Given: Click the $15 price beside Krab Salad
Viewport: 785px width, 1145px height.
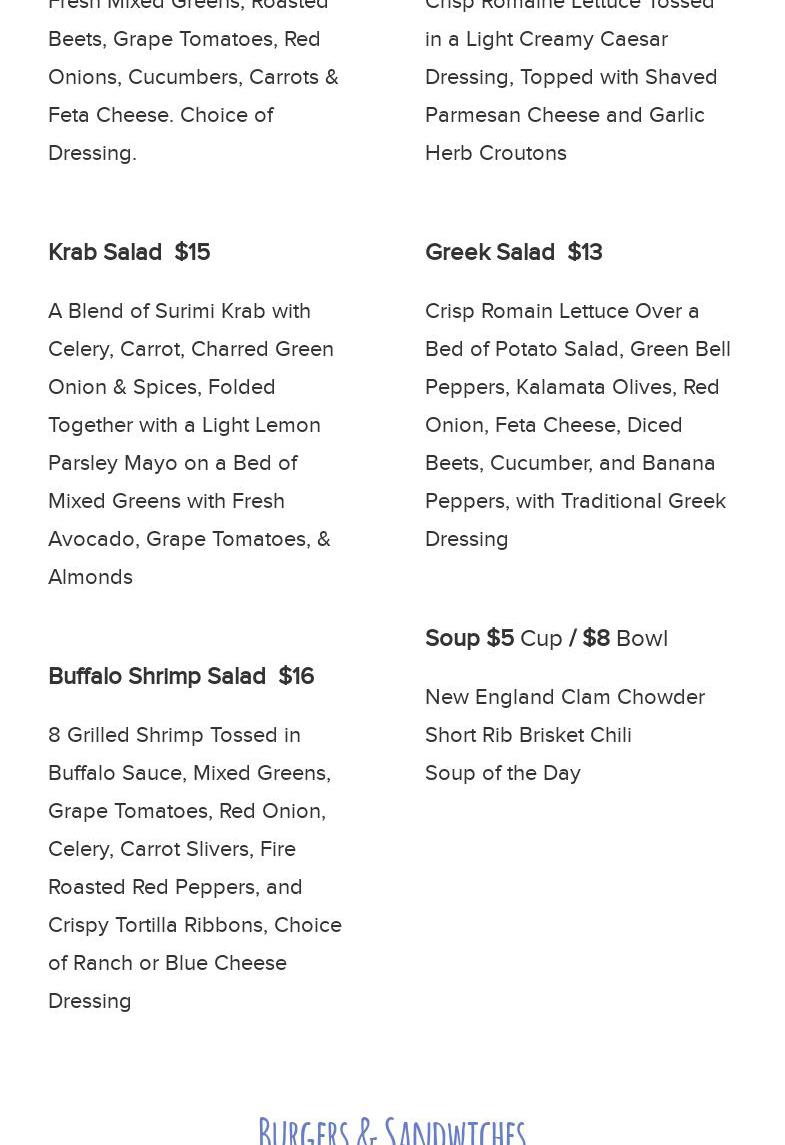Looking at the screenshot, I should [x=192, y=252].
